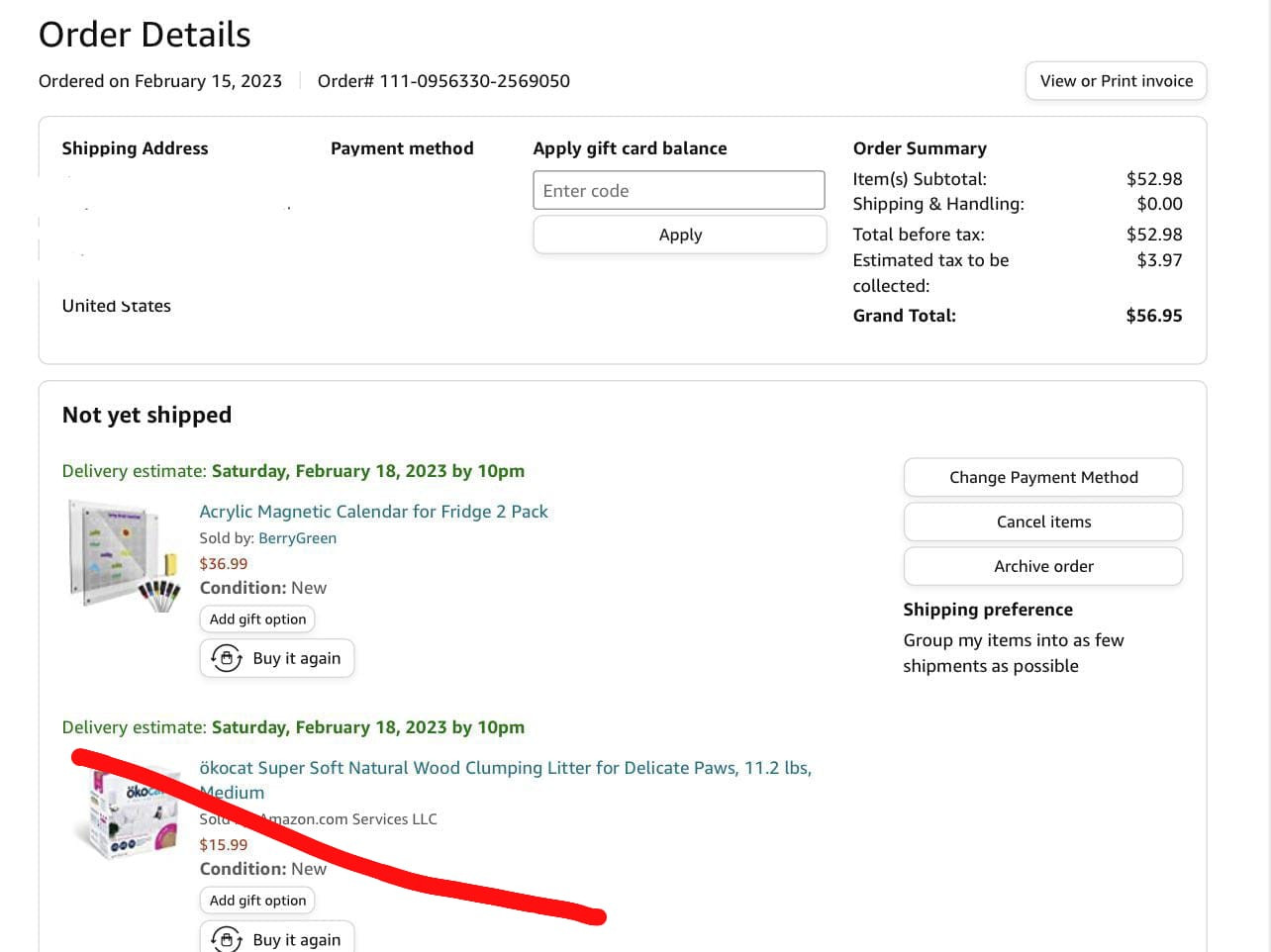
Task: Click the Grand Total amount $56.95
Action: pos(1154,316)
